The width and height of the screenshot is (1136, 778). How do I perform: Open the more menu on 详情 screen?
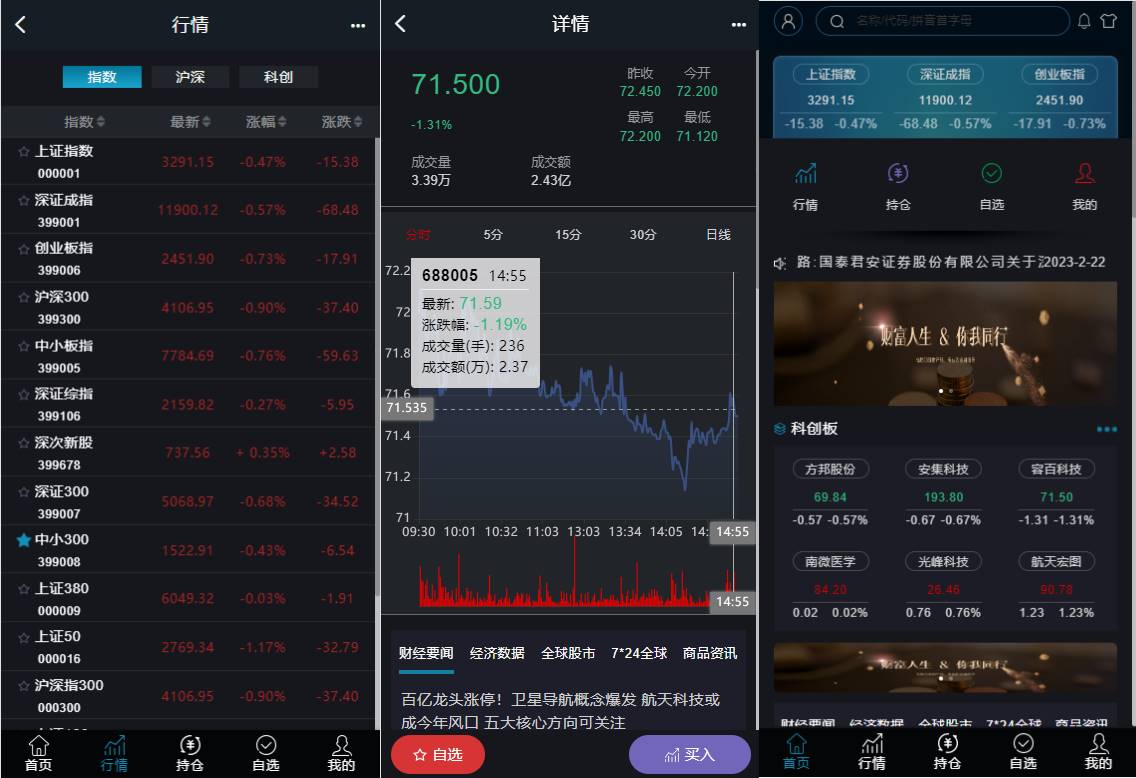[738, 25]
